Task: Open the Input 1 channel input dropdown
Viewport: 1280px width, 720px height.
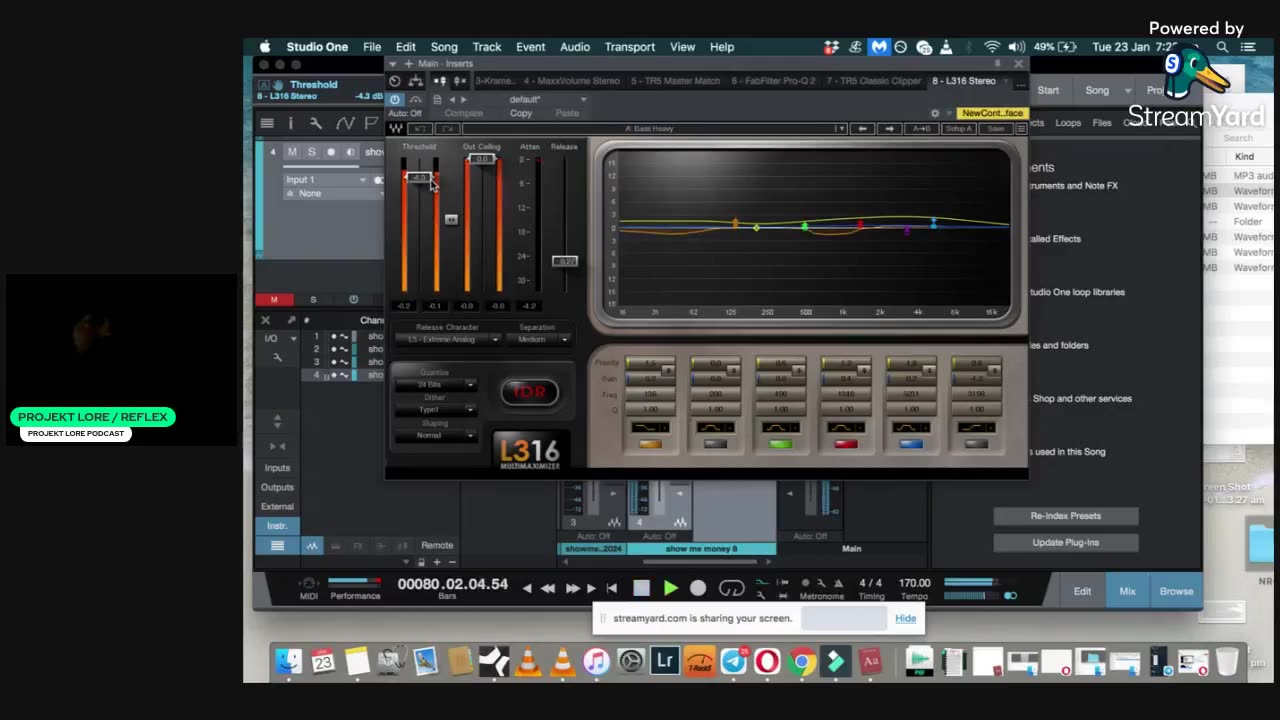Action: (x=326, y=180)
